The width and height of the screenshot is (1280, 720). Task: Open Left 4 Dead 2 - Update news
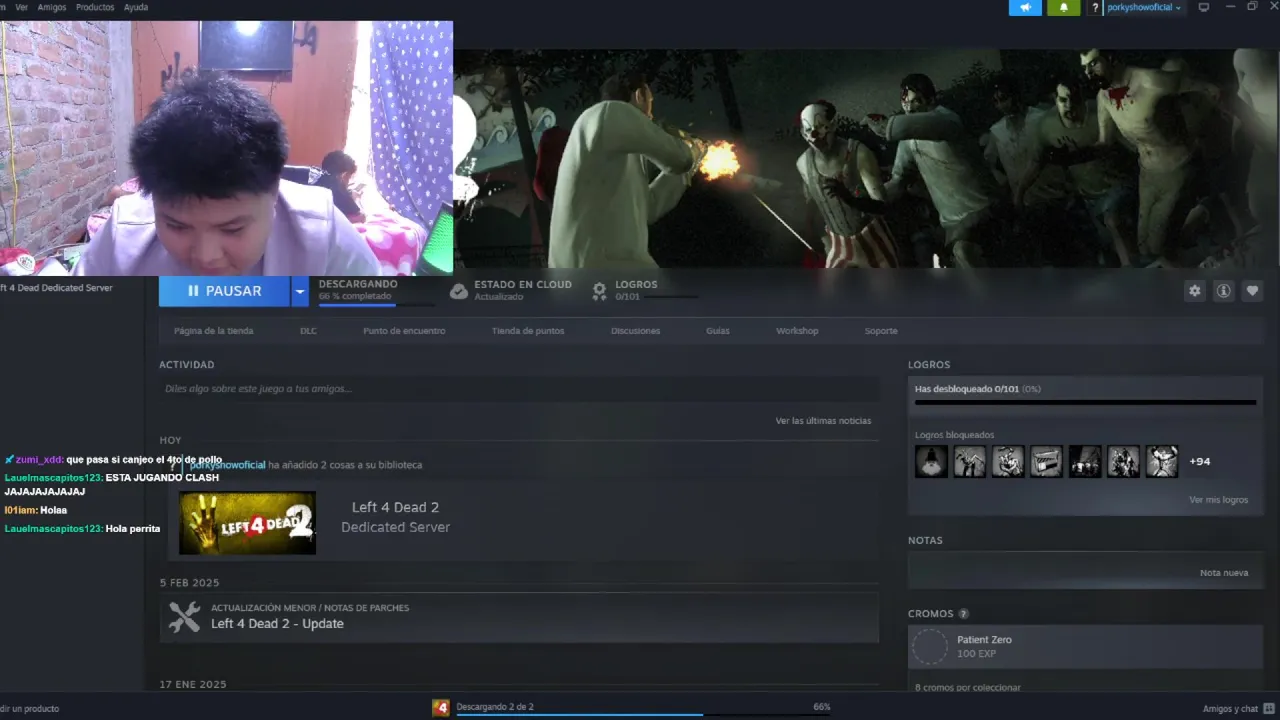click(277, 624)
